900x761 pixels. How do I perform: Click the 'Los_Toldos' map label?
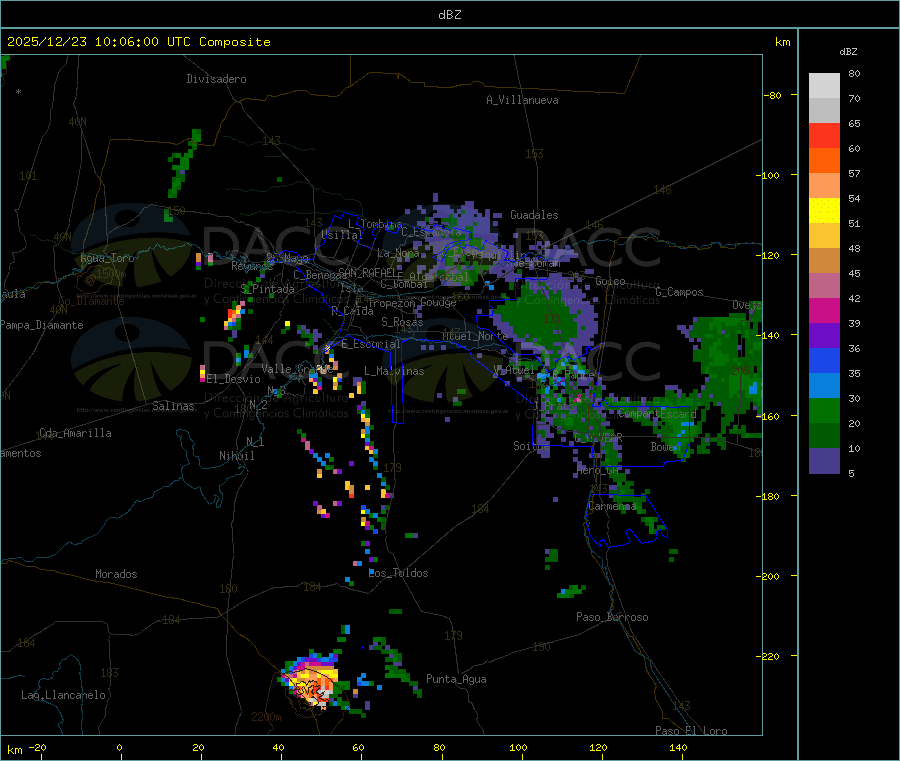click(398, 573)
